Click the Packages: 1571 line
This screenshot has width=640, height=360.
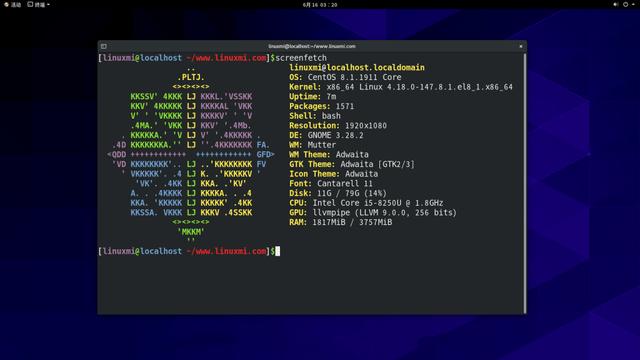[322, 106]
